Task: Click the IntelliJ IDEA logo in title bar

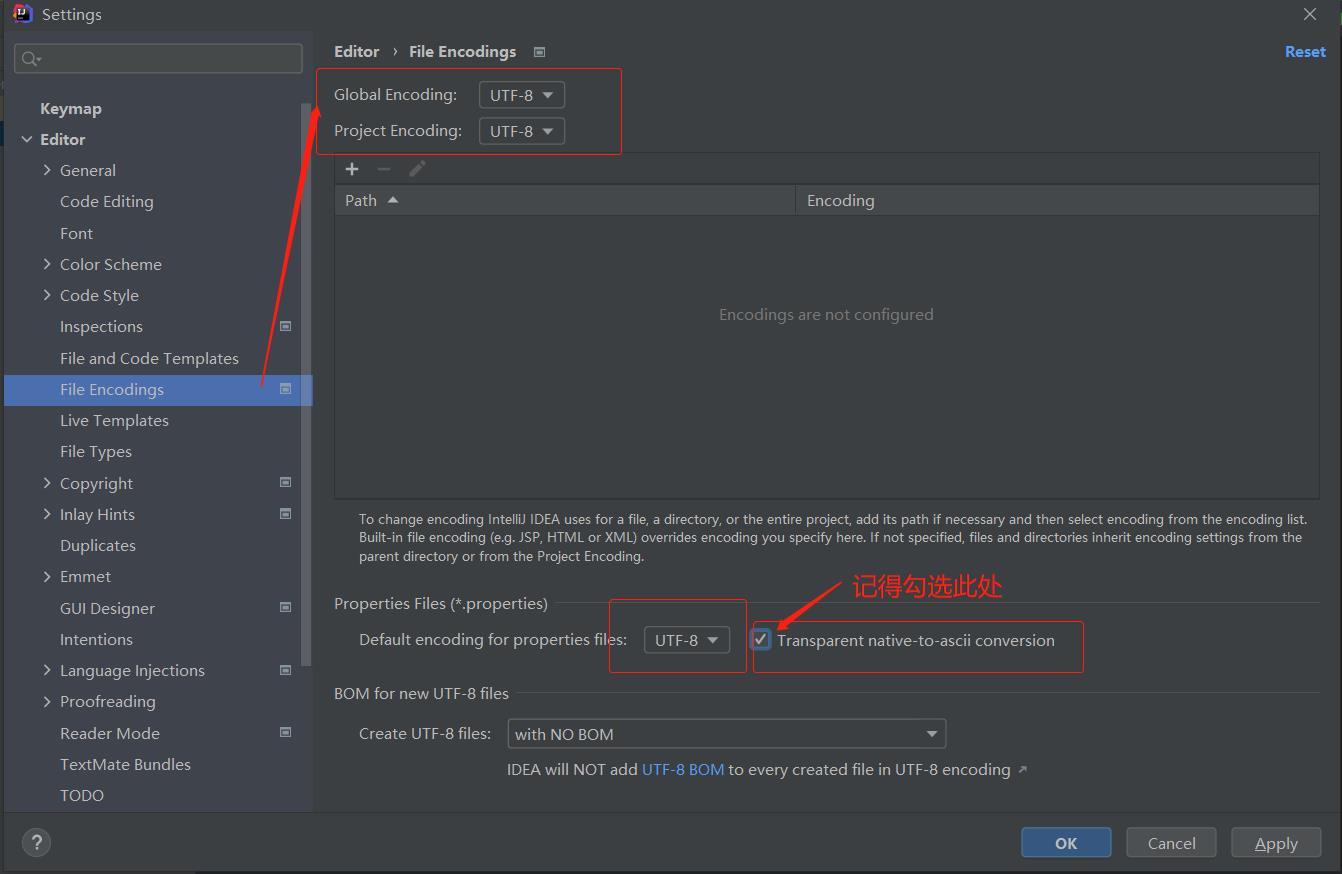Action: pyautogui.click(x=22, y=14)
